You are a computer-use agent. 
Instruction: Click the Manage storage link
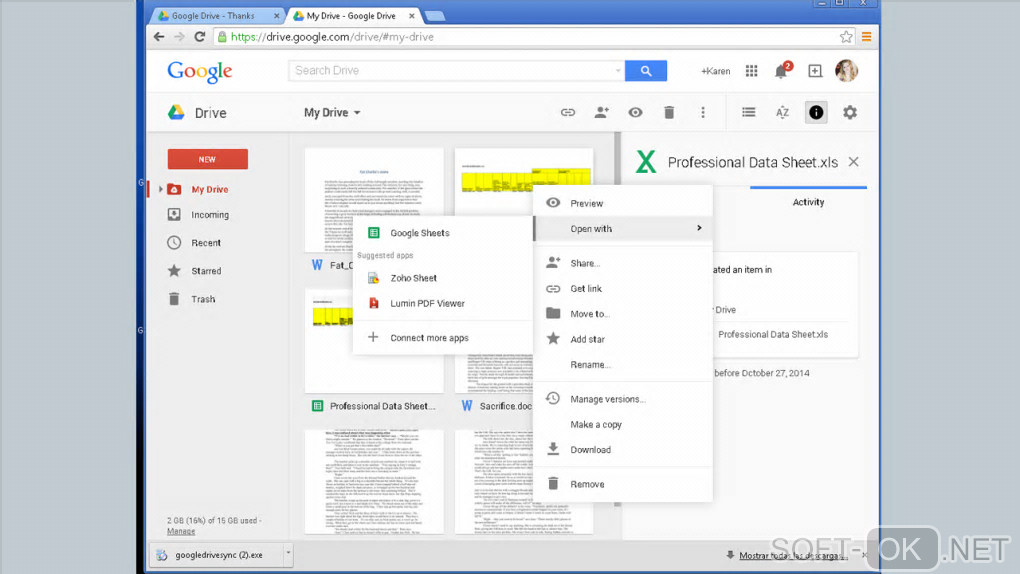(181, 531)
